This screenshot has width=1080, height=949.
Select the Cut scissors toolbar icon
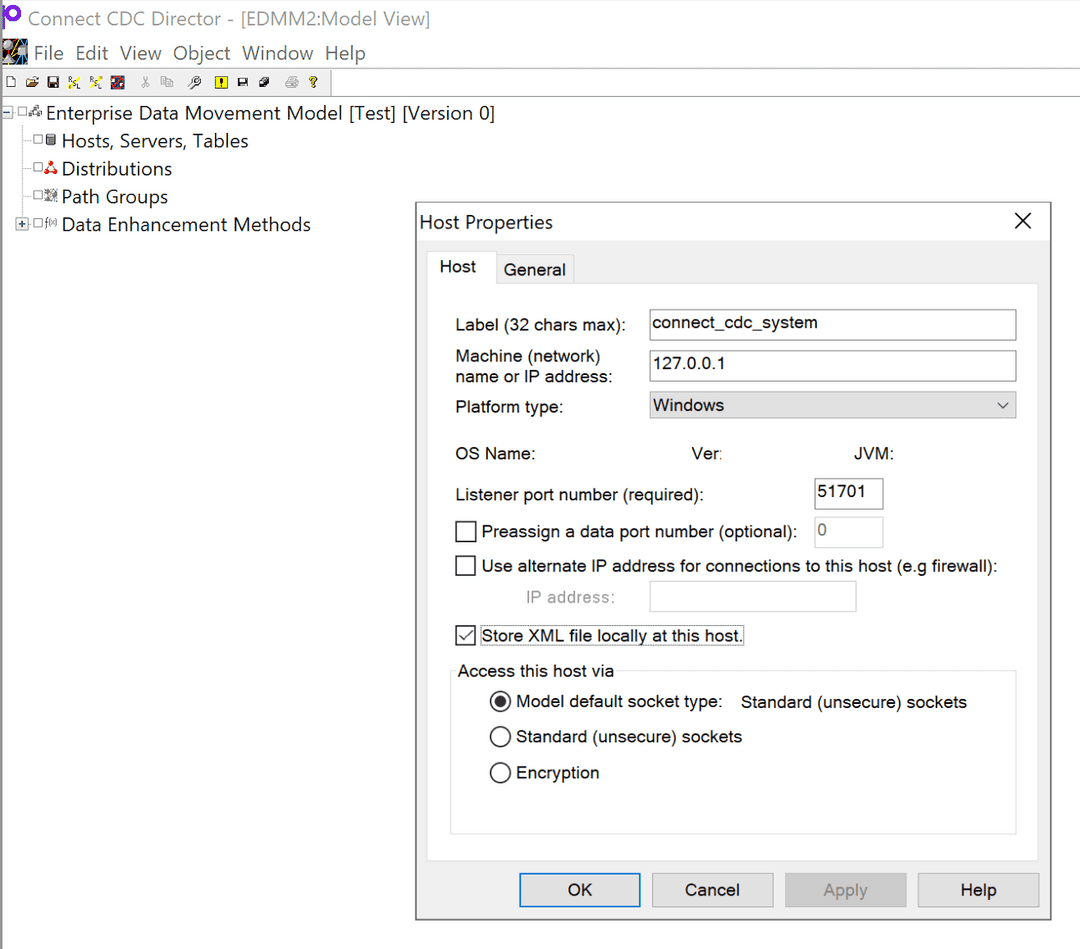(145, 82)
